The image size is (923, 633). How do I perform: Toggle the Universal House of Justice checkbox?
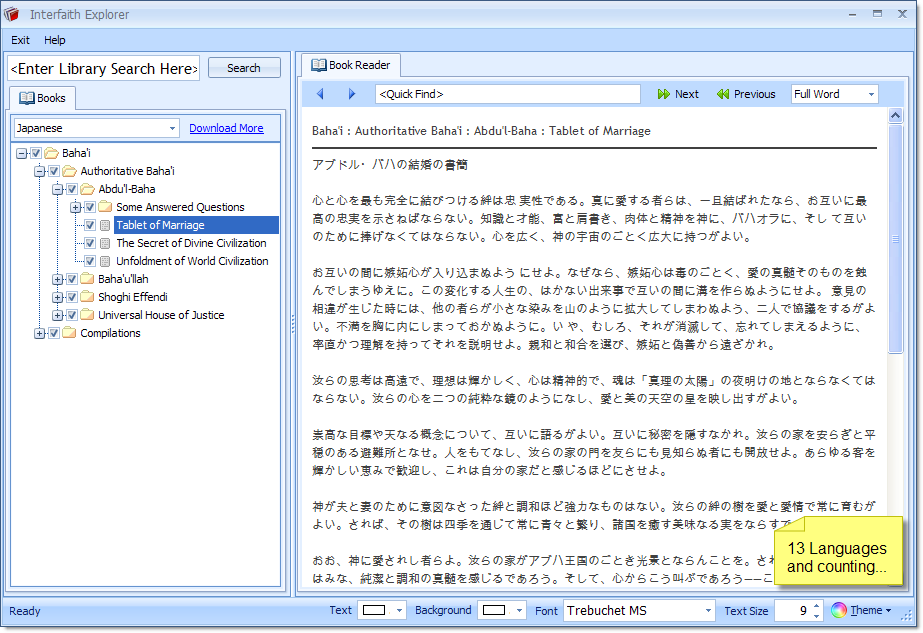pos(72,315)
